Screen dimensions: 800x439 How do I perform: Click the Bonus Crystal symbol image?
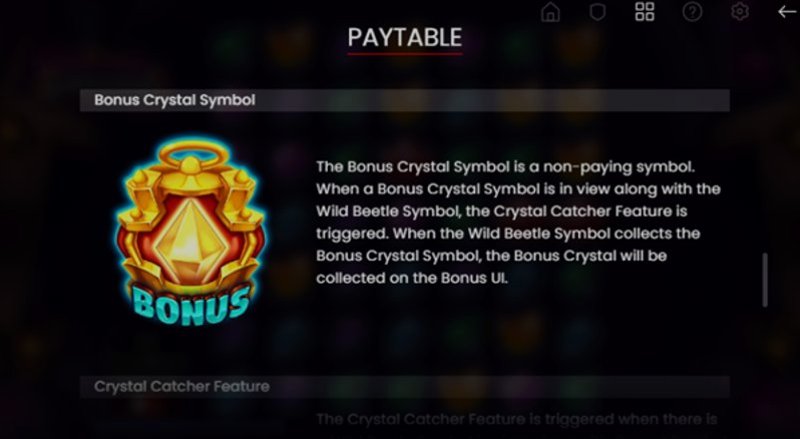click(x=190, y=232)
